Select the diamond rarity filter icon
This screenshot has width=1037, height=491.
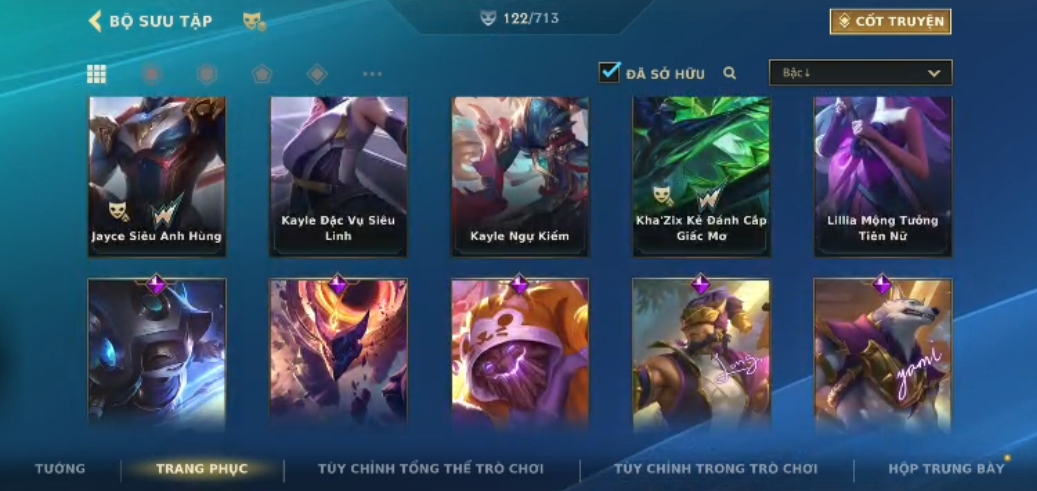[317, 74]
